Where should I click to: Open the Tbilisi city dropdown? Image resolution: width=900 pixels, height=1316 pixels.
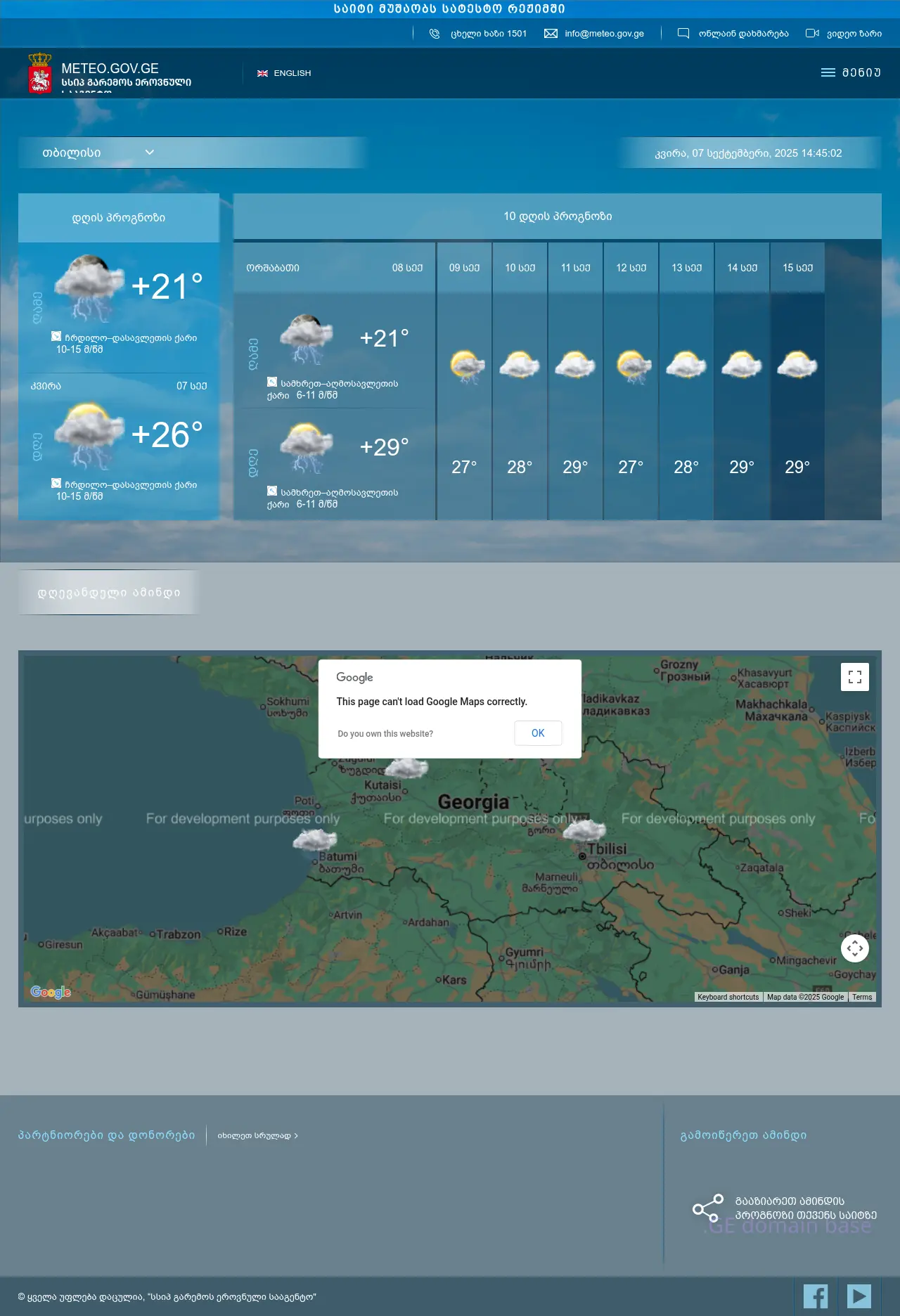[x=98, y=153]
